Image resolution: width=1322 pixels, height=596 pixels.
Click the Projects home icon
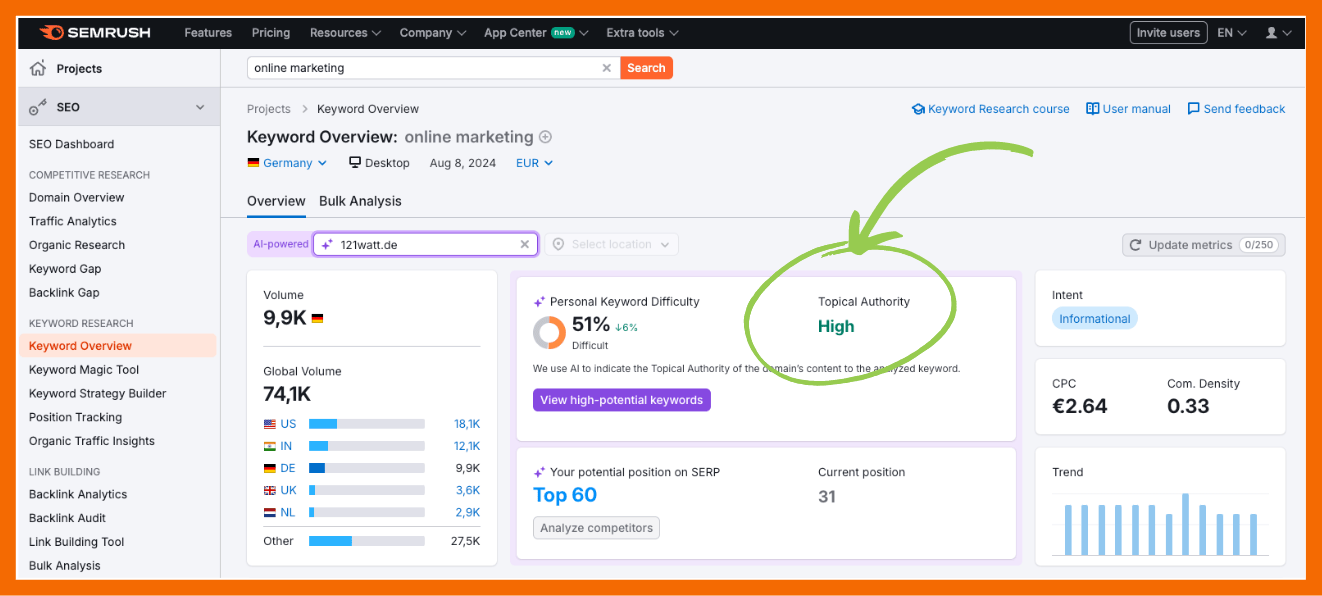38,69
